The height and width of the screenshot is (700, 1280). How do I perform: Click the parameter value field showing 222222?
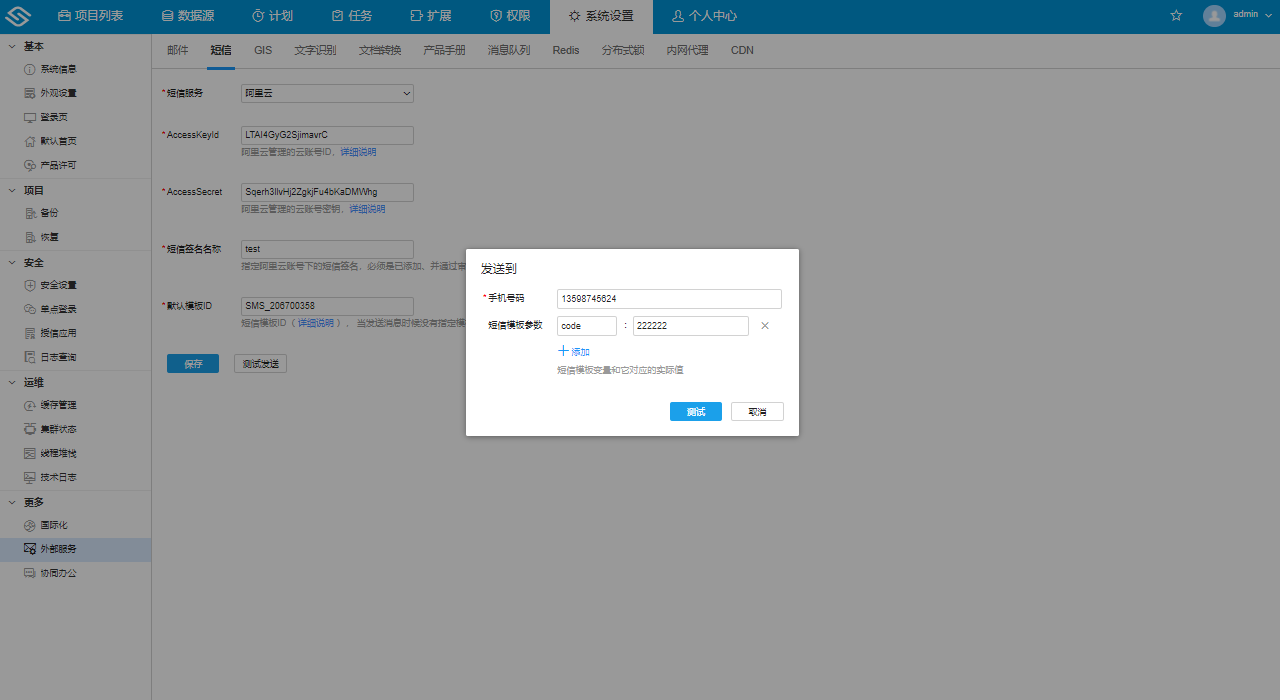tap(690, 326)
